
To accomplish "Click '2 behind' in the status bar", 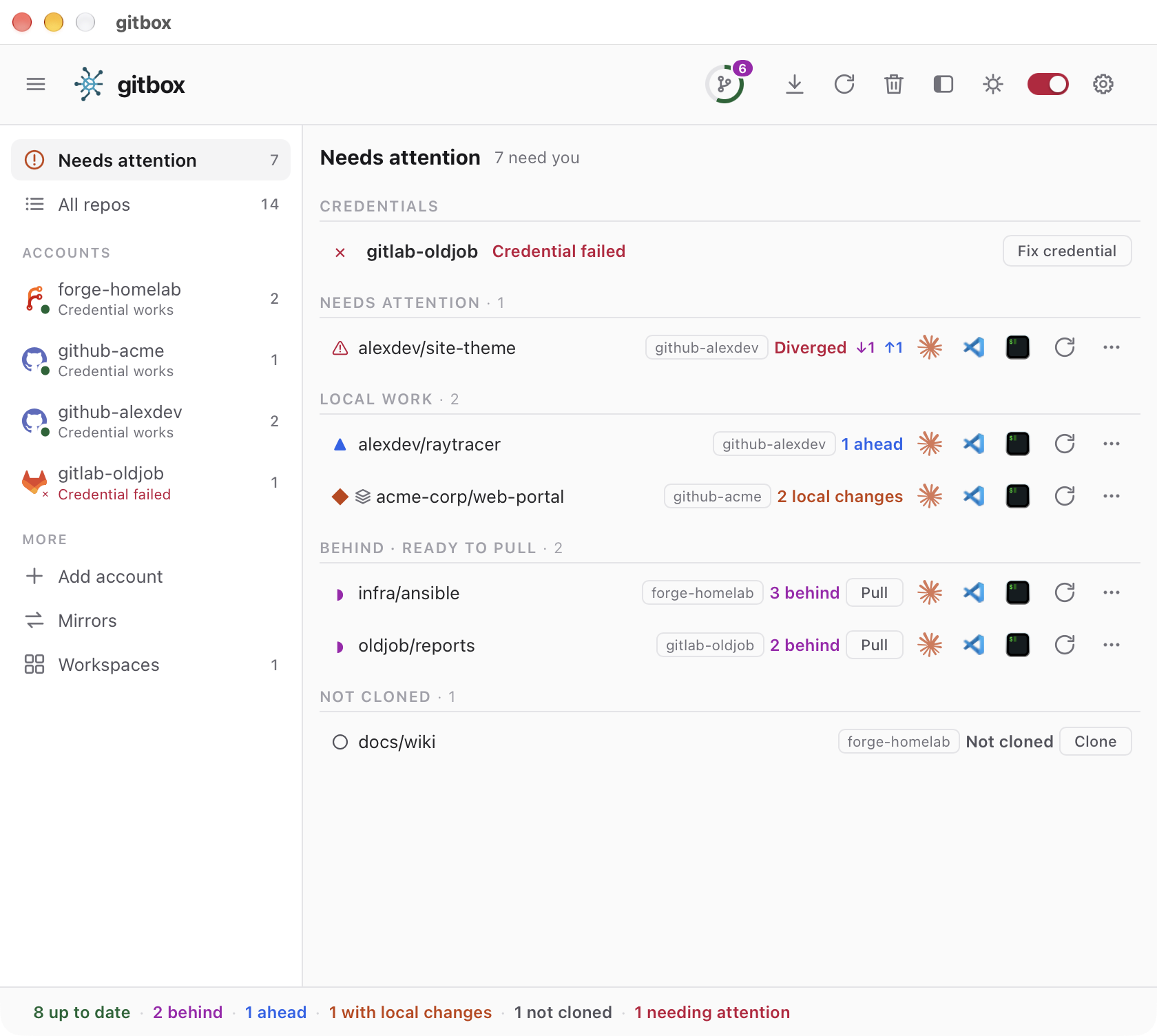I will click(x=188, y=1012).
